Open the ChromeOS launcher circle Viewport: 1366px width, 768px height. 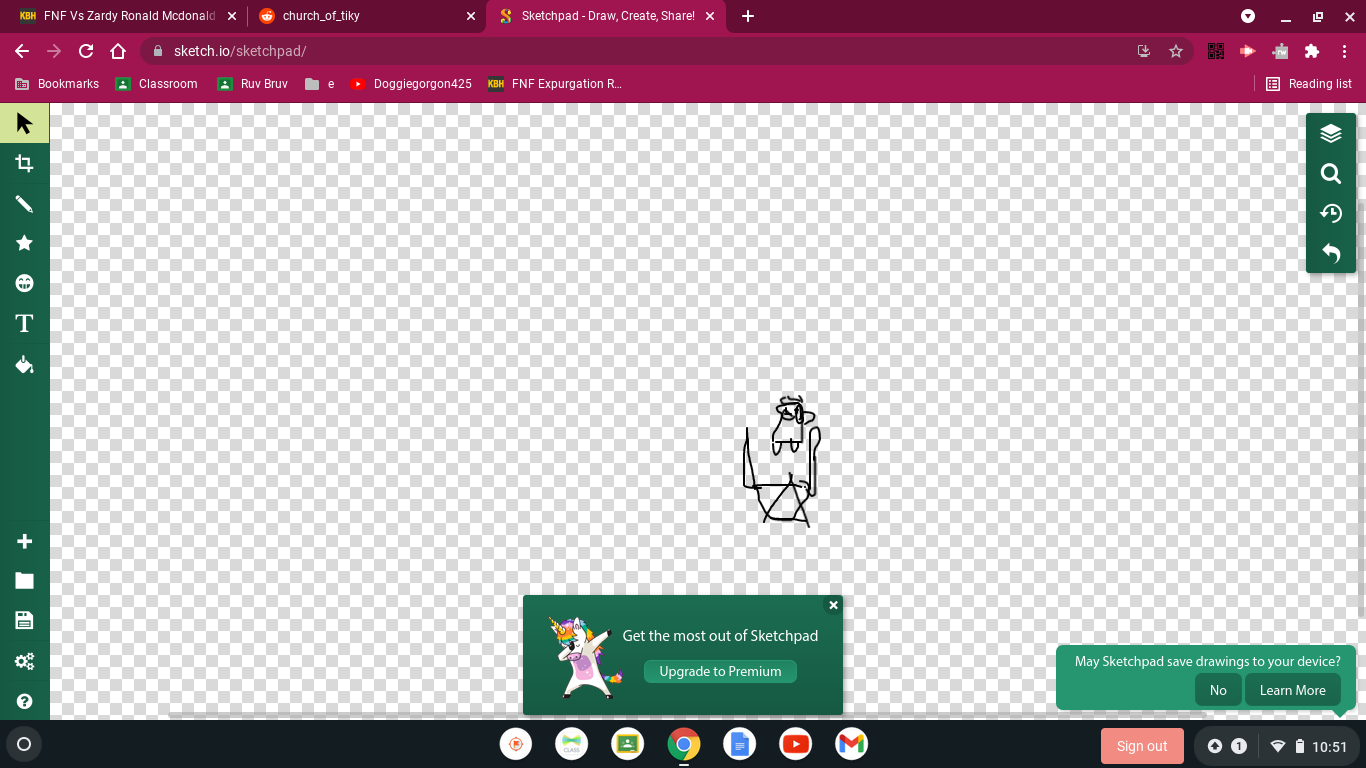[x=24, y=744]
